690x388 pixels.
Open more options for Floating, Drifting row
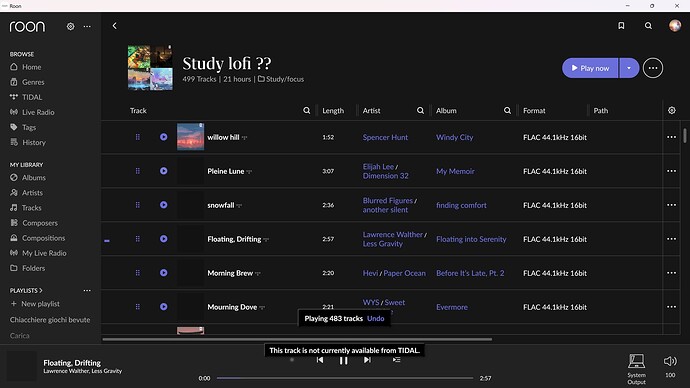[671, 239]
